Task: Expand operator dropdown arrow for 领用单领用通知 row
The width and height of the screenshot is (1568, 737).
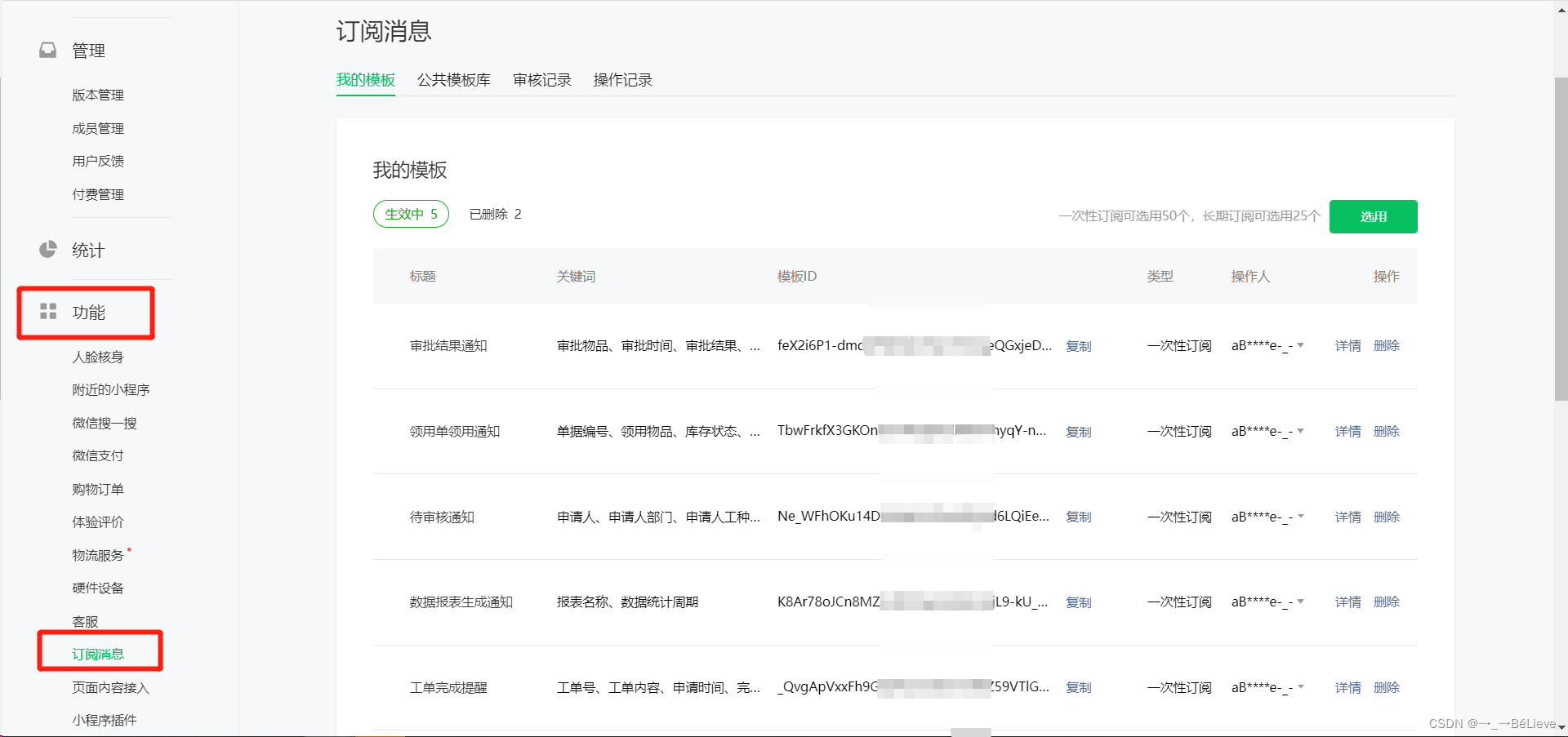Action: tap(1301, 431)
